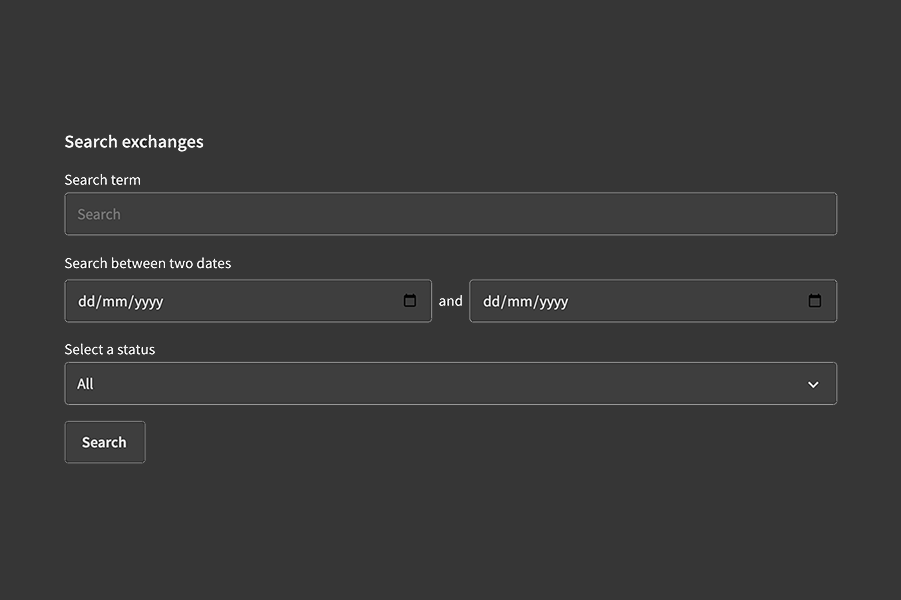Click the calendar icon beside the left date field
Screen dimensions: 901x600
[x=410, y=300]
